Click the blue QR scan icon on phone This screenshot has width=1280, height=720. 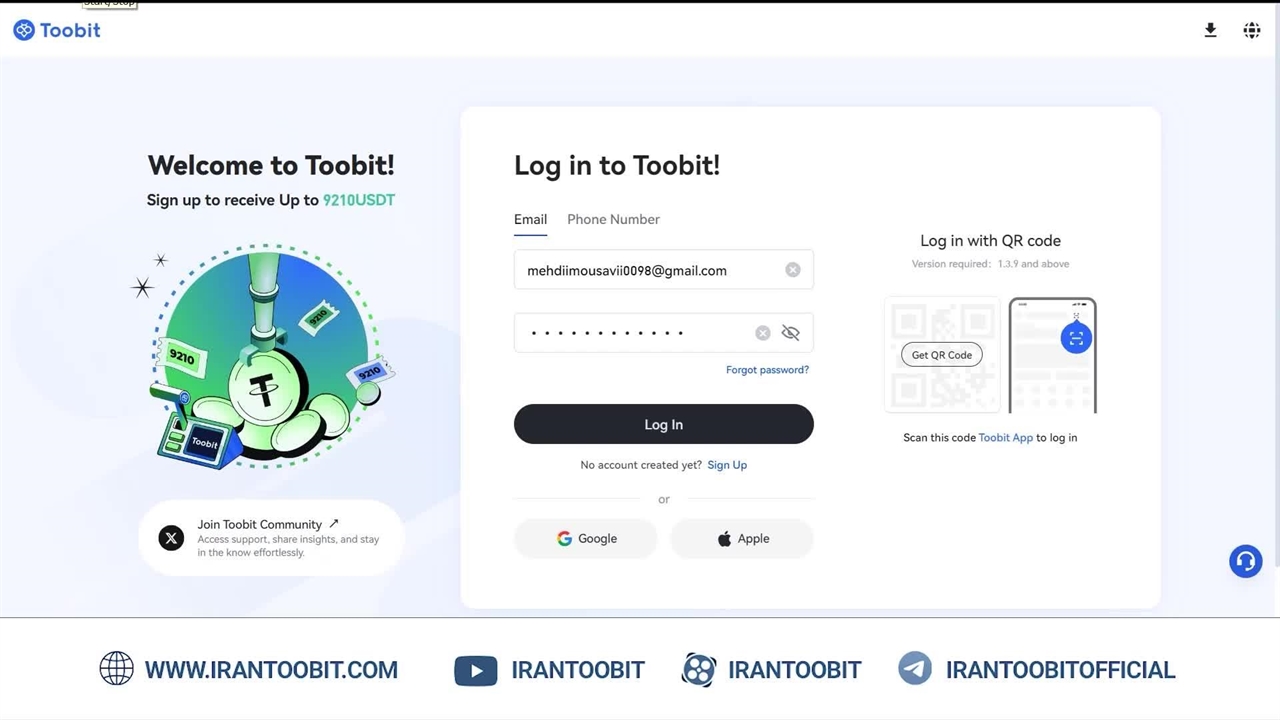pyautogui.click(x=1076, y=338)
